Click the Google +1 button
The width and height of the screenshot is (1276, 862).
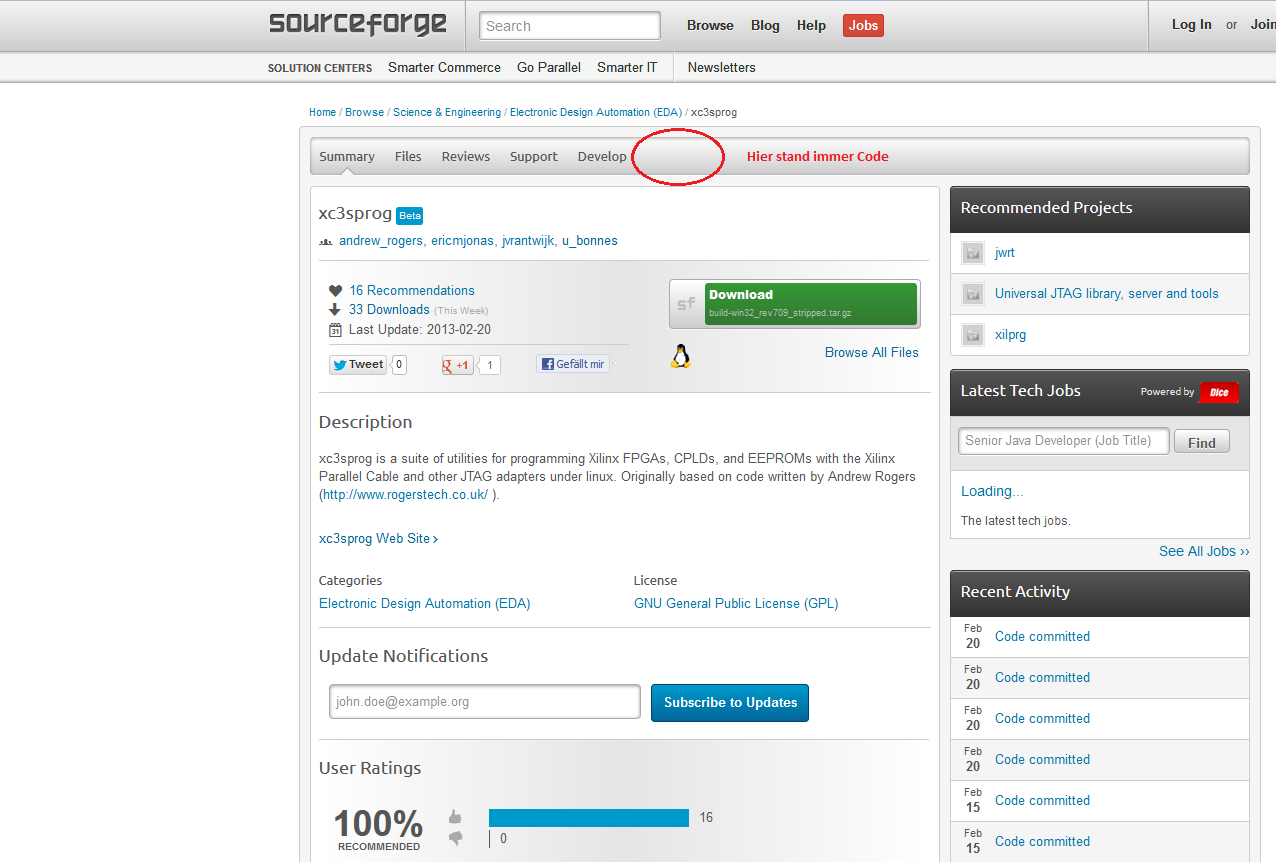tap(458, 365)
